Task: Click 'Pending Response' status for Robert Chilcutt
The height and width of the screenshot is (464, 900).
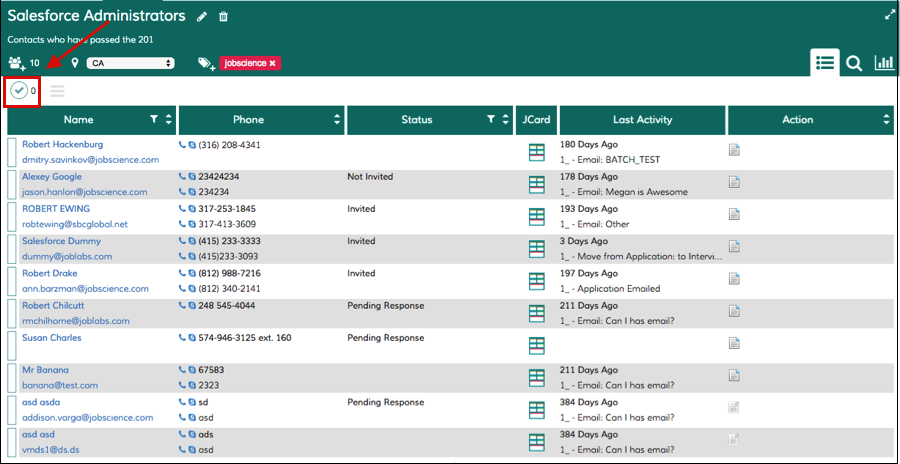Action: (386, 306)
